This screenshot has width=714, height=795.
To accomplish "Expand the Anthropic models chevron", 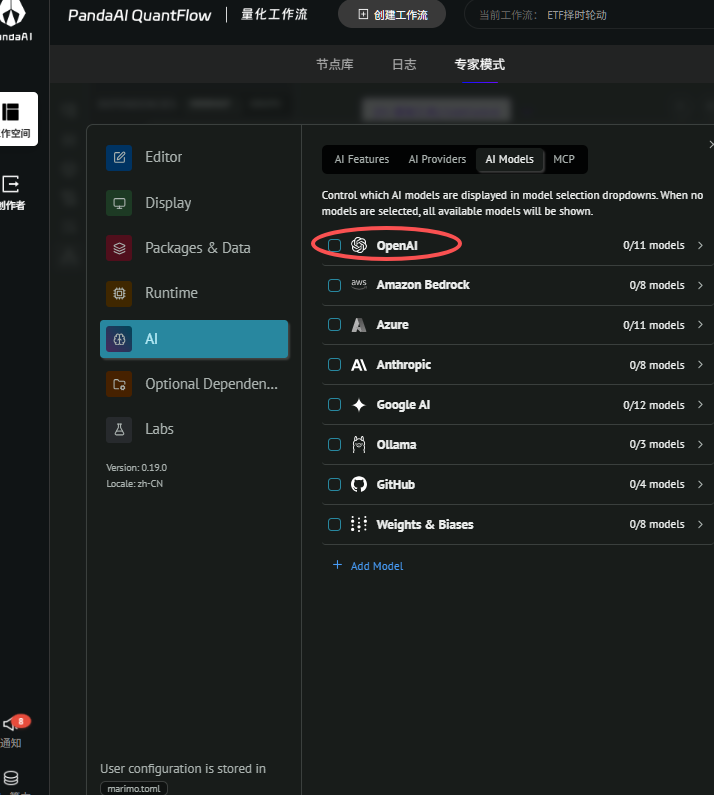I will [x=700, y=365].
